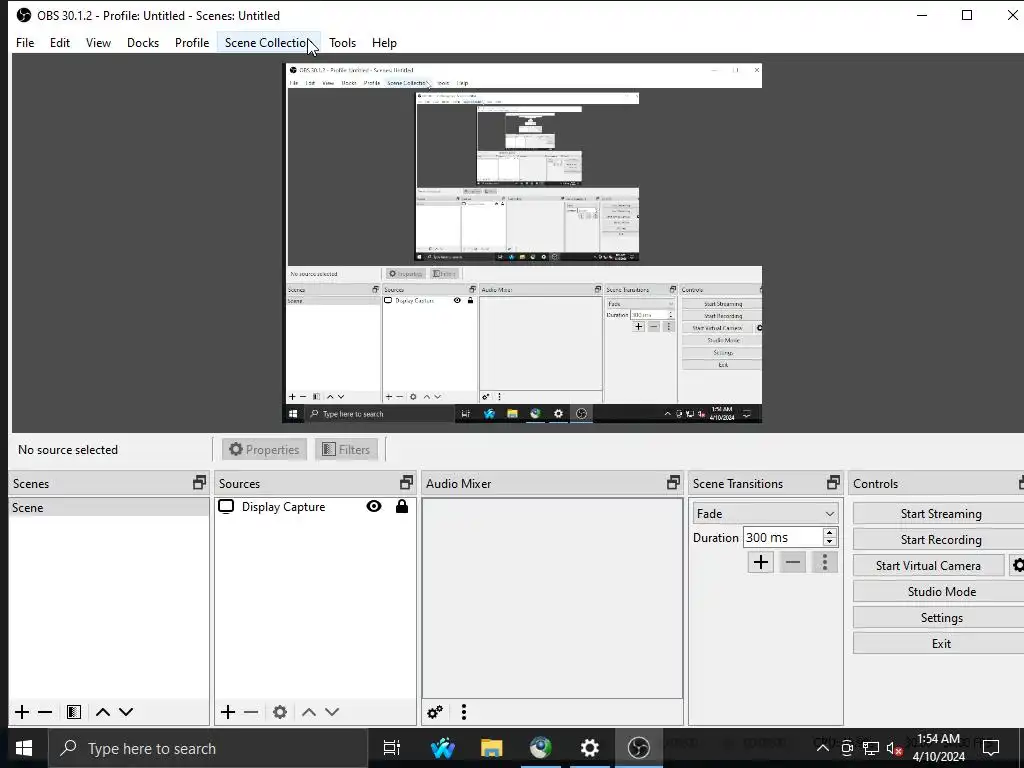Open the File menu
Image resolution: width=1024 pixels, height=768 pixels.
tap(25, 42)
